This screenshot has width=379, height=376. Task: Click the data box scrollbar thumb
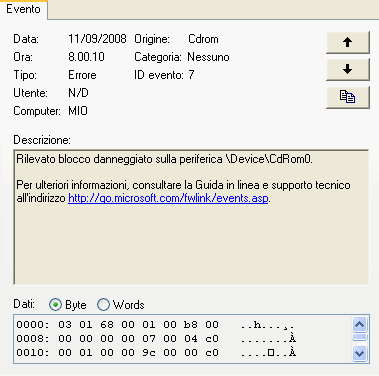[359, 337]
